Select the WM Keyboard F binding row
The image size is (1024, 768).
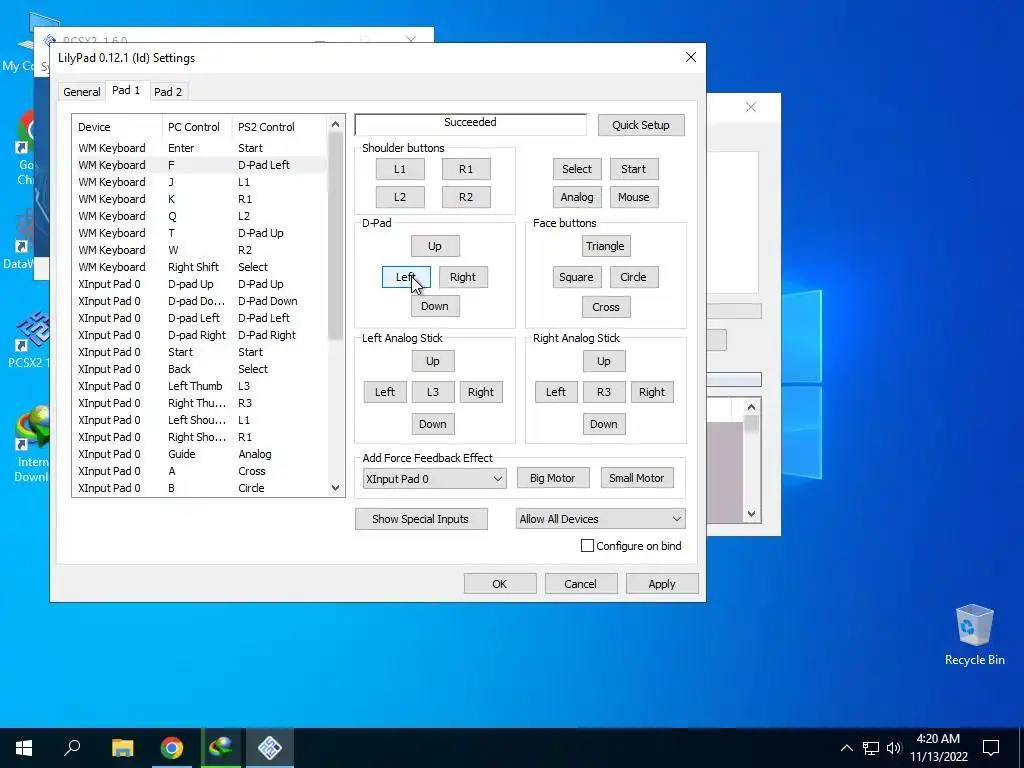199,165
